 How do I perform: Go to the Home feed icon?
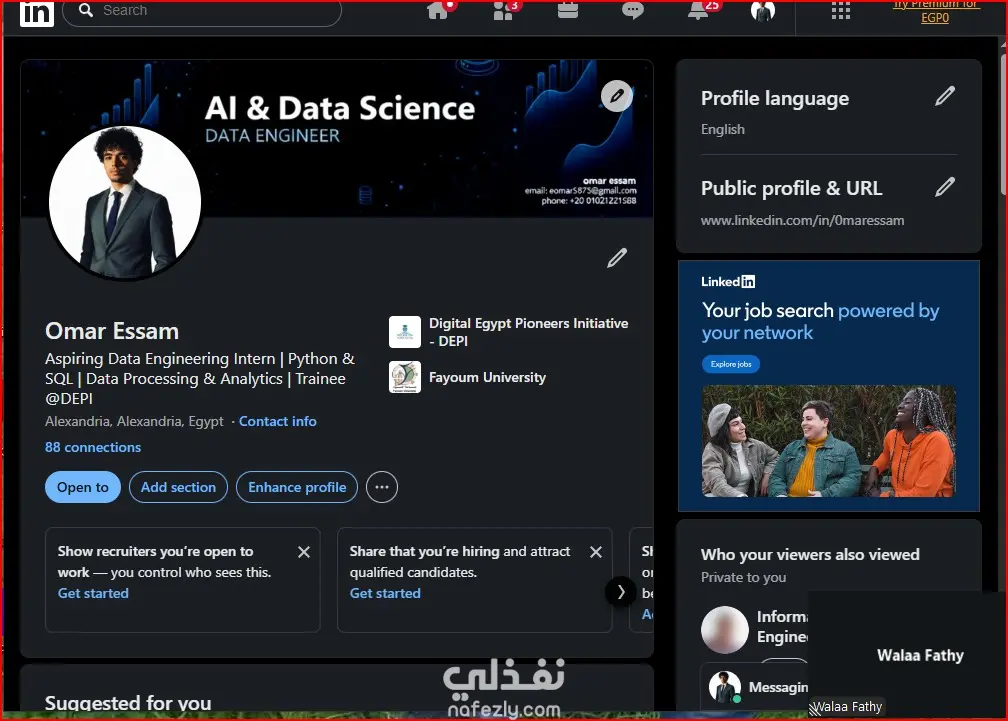[438, 11]
